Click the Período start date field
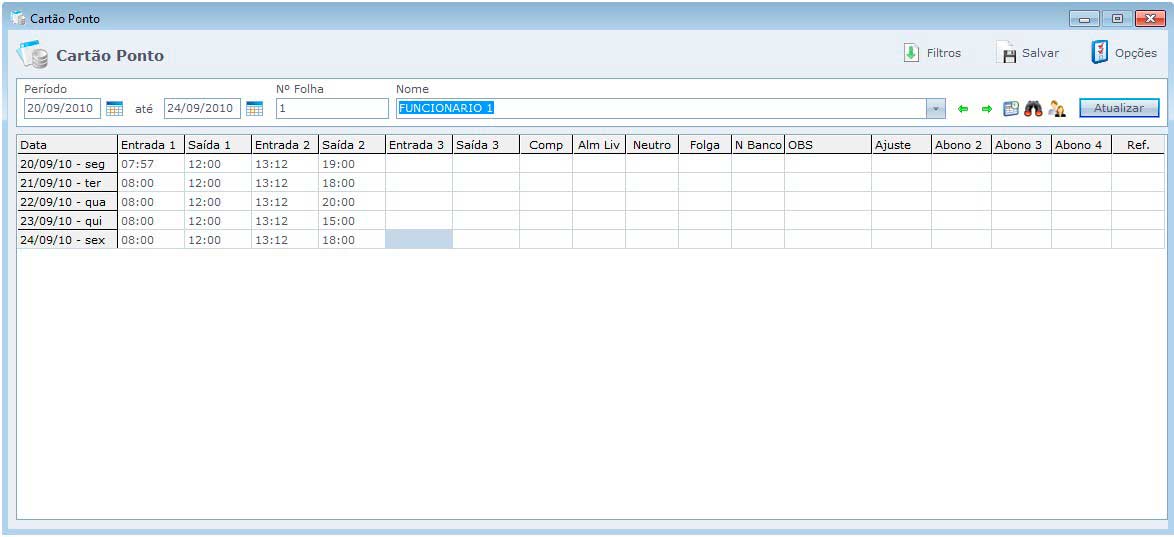 click(62, 108)
